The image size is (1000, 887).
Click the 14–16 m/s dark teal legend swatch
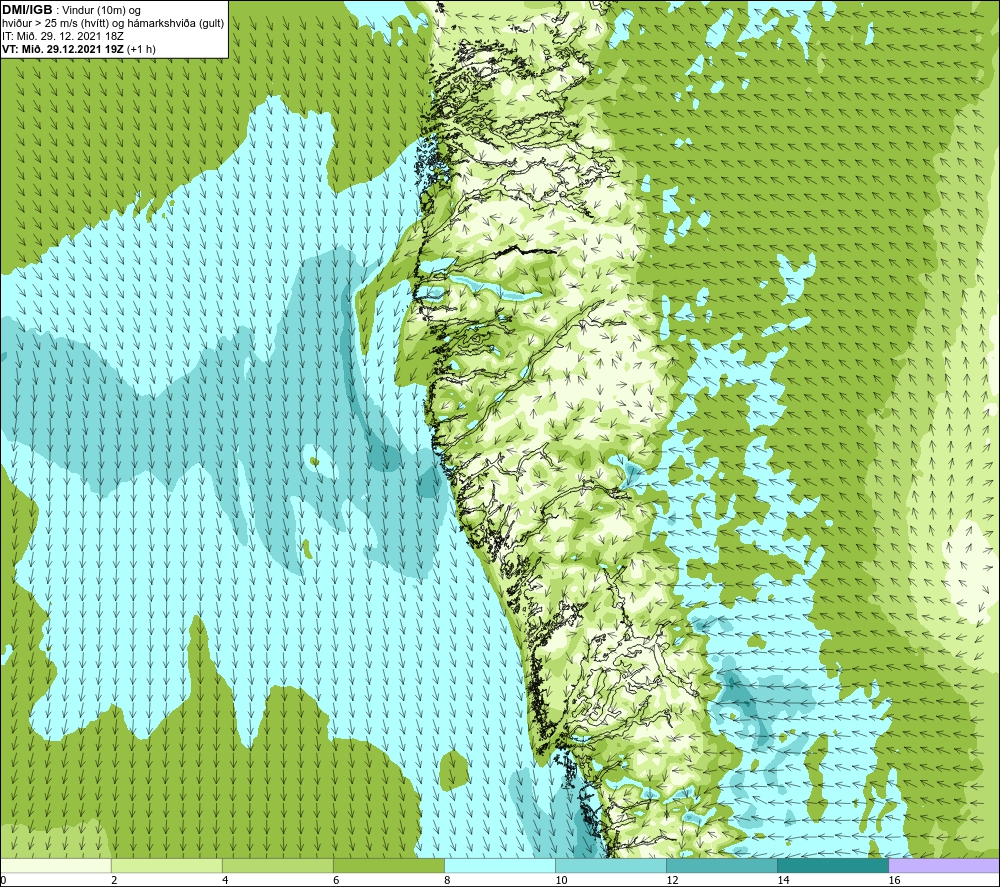click(833, 865)
